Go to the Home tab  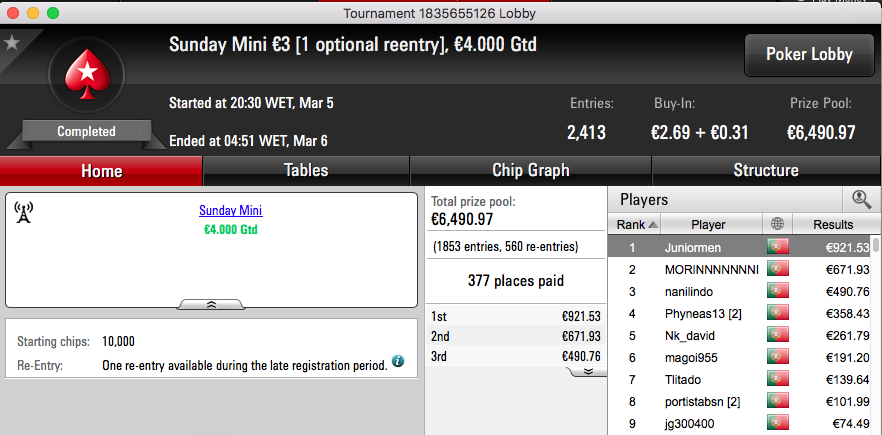click(x=101, y=171)
